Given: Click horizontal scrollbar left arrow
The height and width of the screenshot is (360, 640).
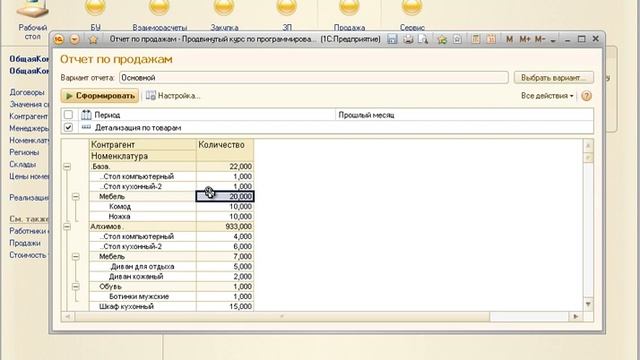Looking at the screenshot, I should (x=68, y=316).
